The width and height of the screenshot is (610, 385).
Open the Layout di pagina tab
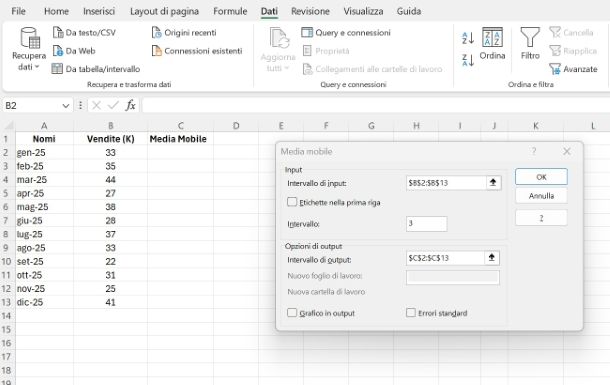pyautogui.click(x=164, y=11)
